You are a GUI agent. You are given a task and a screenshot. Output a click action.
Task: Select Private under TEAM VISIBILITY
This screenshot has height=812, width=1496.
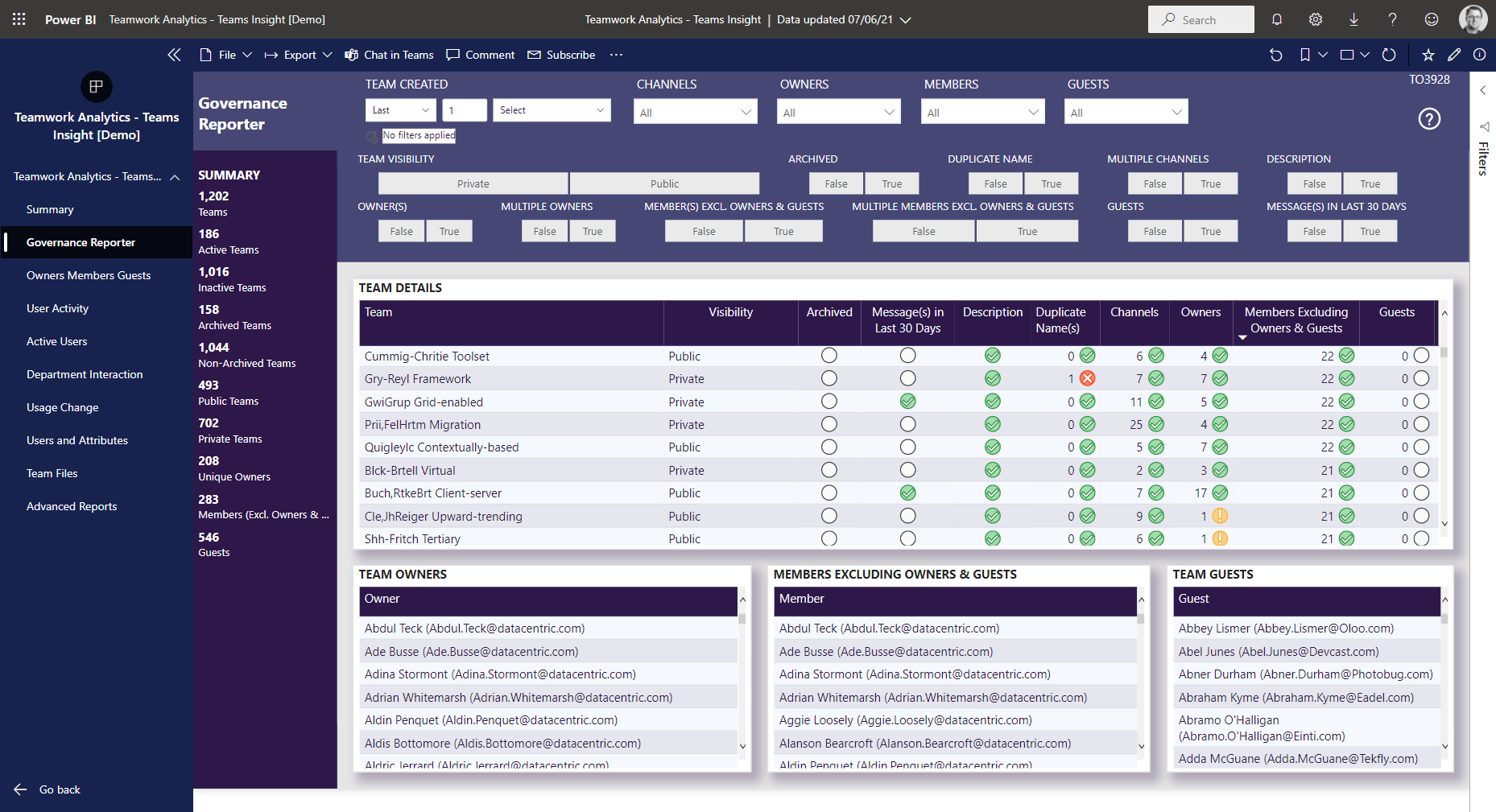point(473,183)
